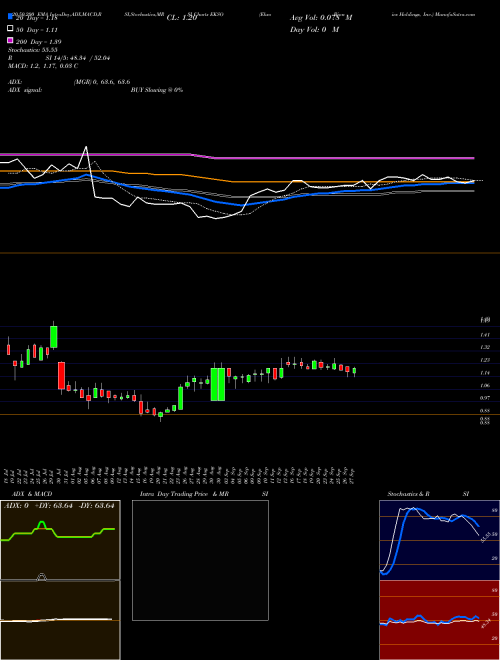Click the 'MACD: 1.2, 1.17, 0.03 C' readout
500x660 pixels.
point(43,66)
